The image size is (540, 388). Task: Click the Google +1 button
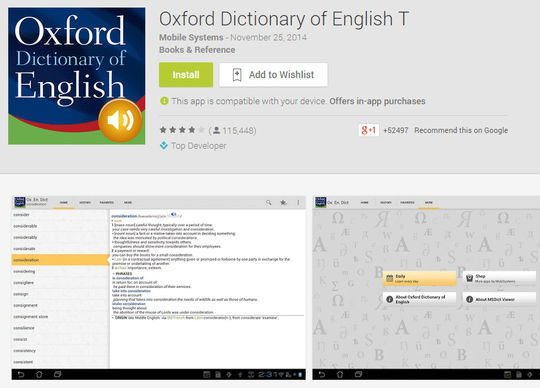pos(368,130)
